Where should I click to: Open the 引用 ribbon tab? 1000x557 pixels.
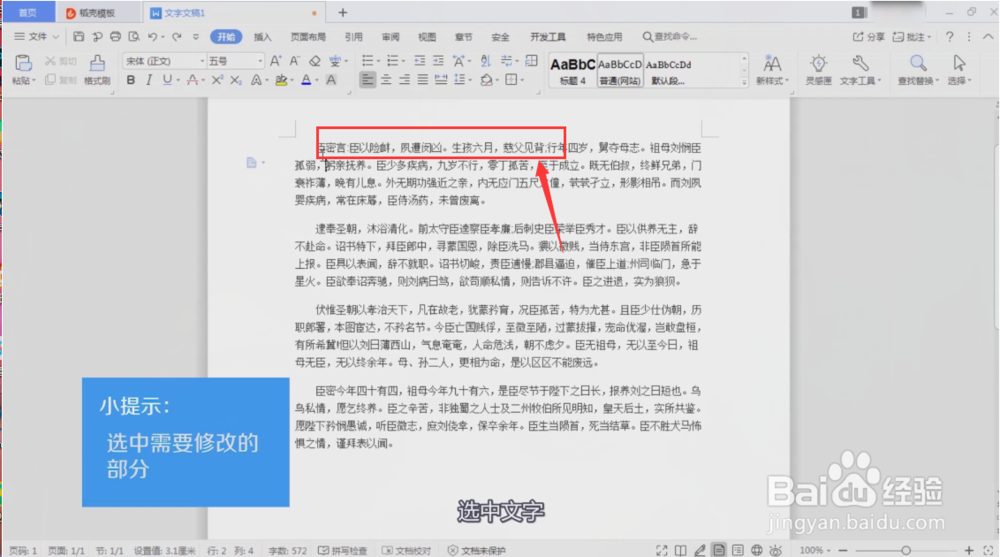[353, 37]
